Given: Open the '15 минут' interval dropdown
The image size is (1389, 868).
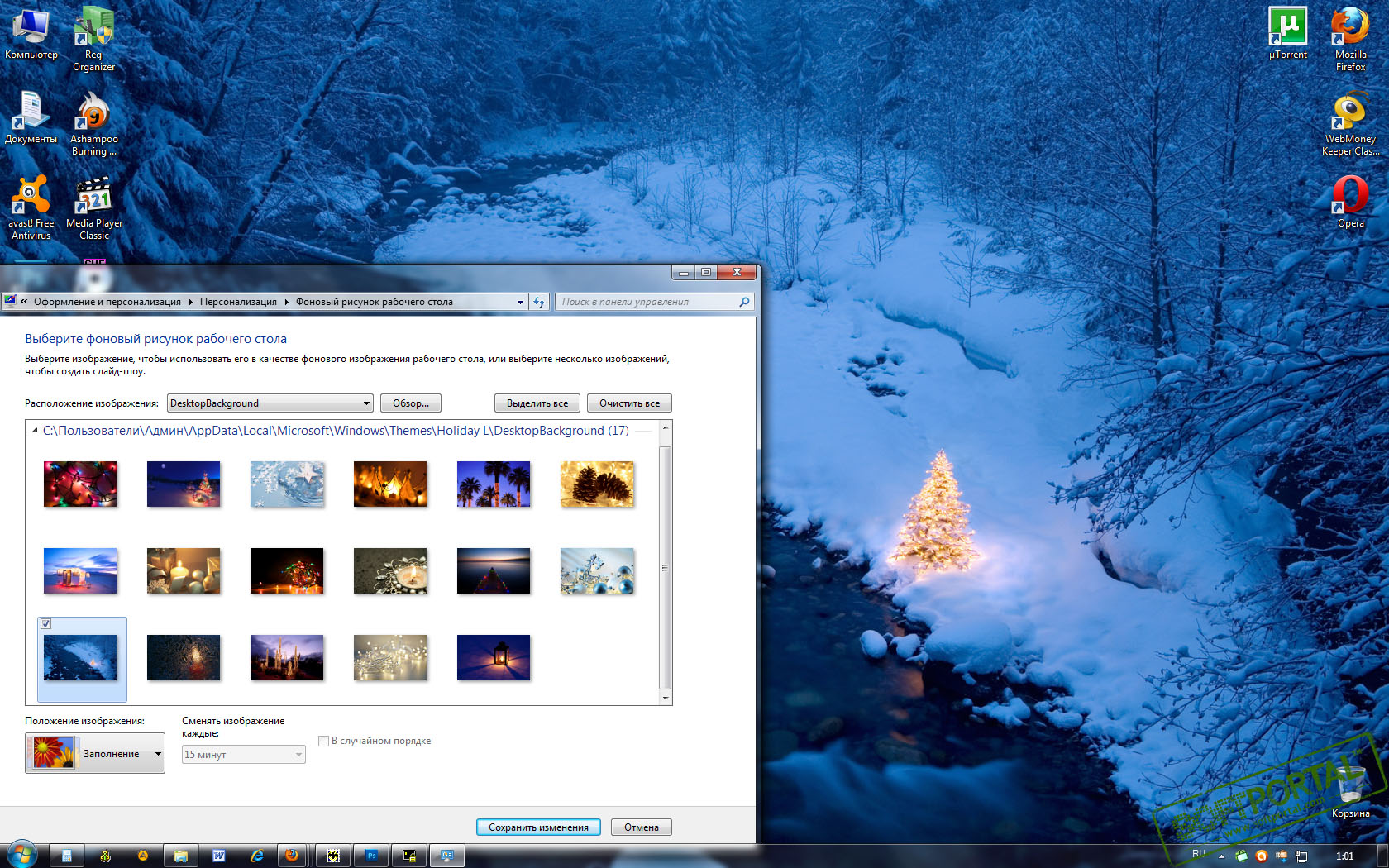Looking at the screenshot, I should coord(244,754).
